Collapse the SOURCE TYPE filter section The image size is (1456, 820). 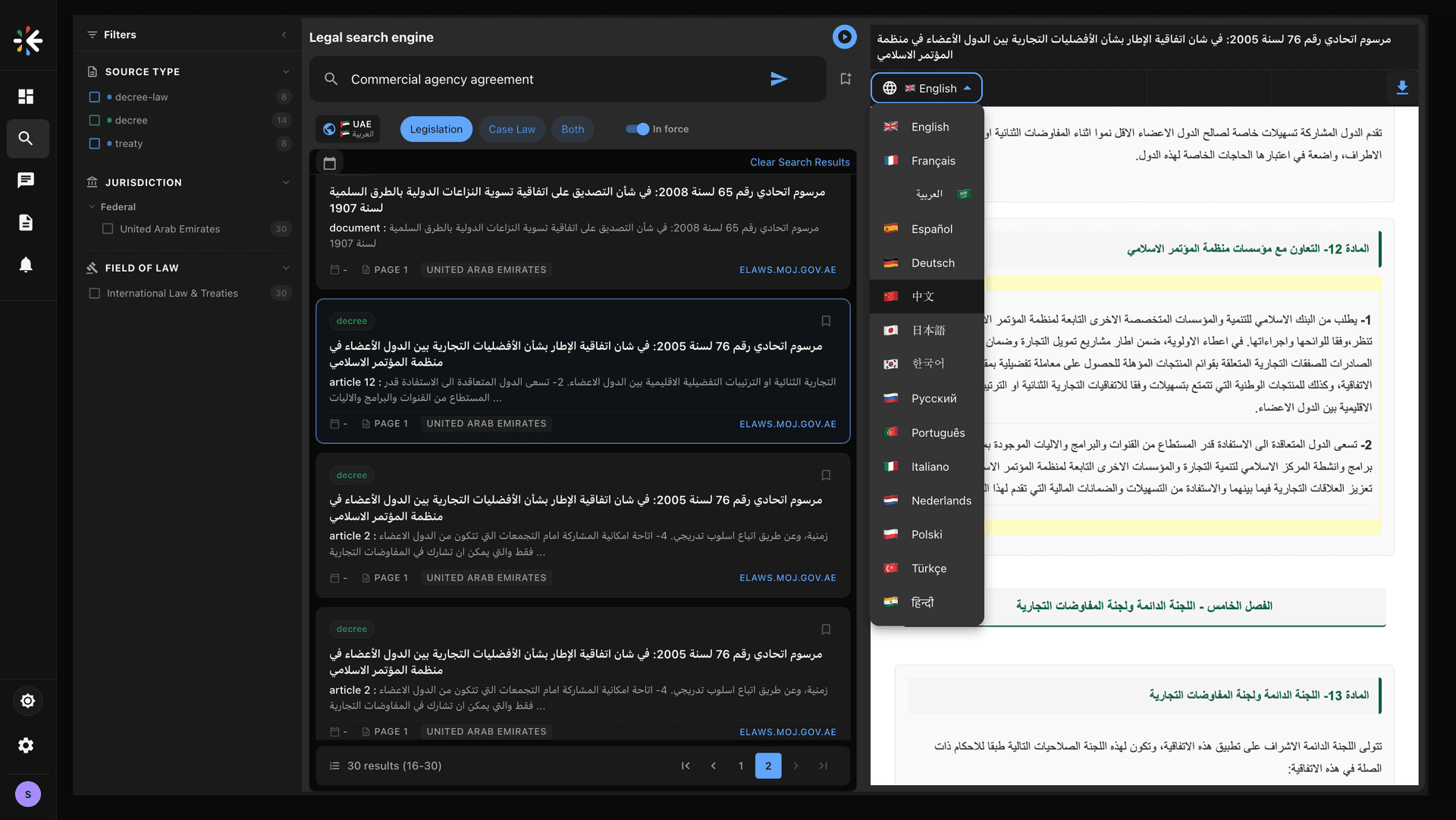click(x=285, y=71)
